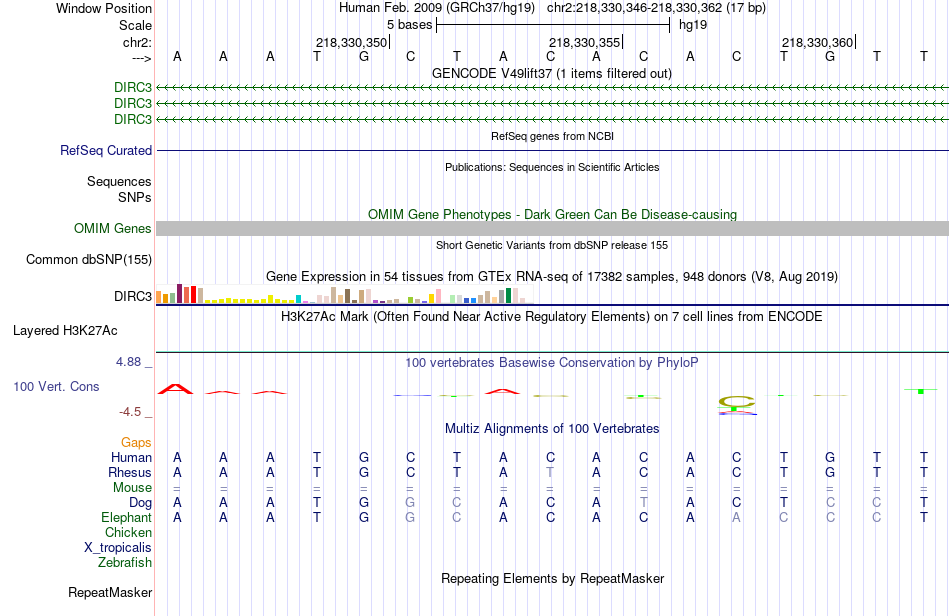950x616 pixels.
Task: Click the '--->' strand direction arrow label
Action: 141,58
